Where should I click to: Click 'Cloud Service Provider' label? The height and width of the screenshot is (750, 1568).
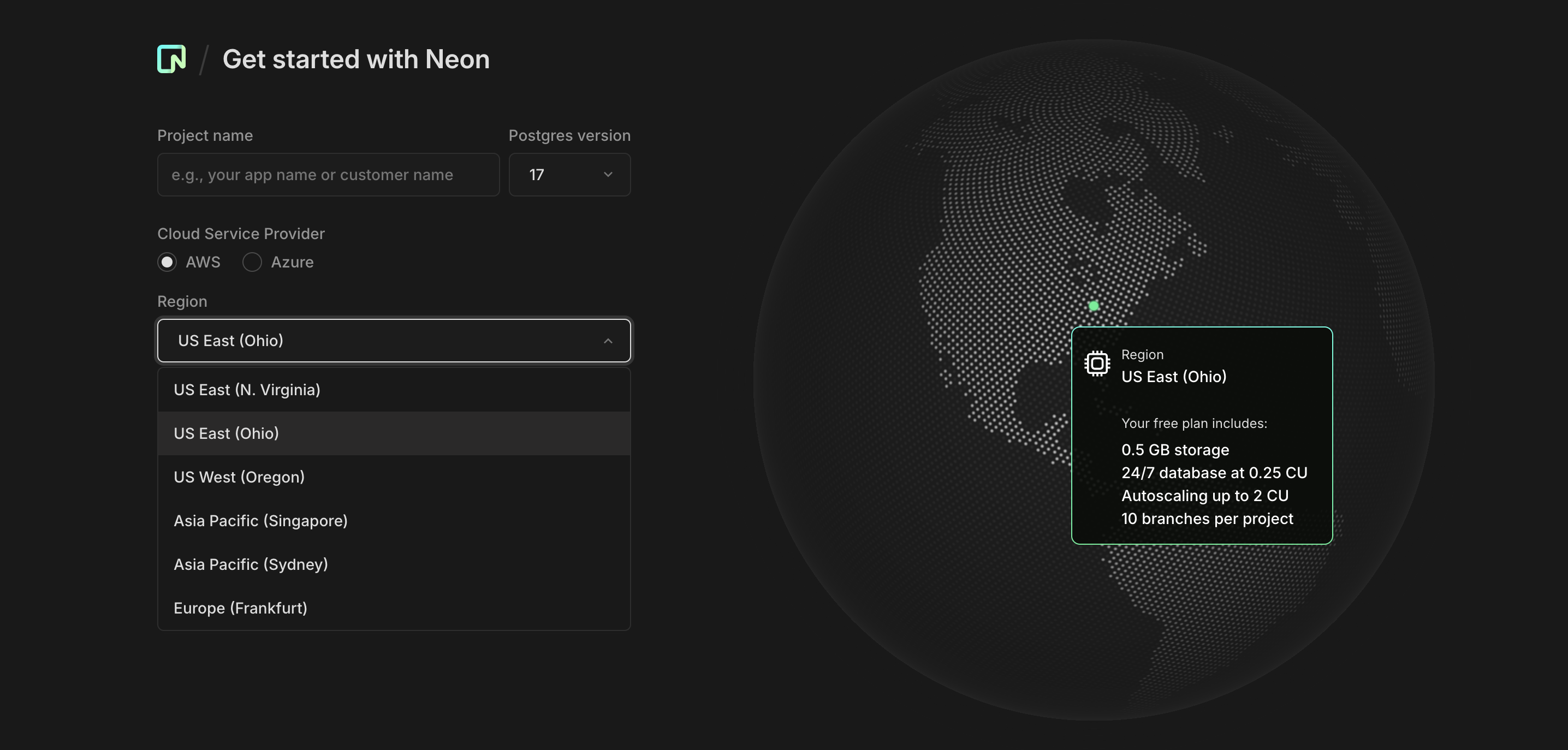click(241, 234)
